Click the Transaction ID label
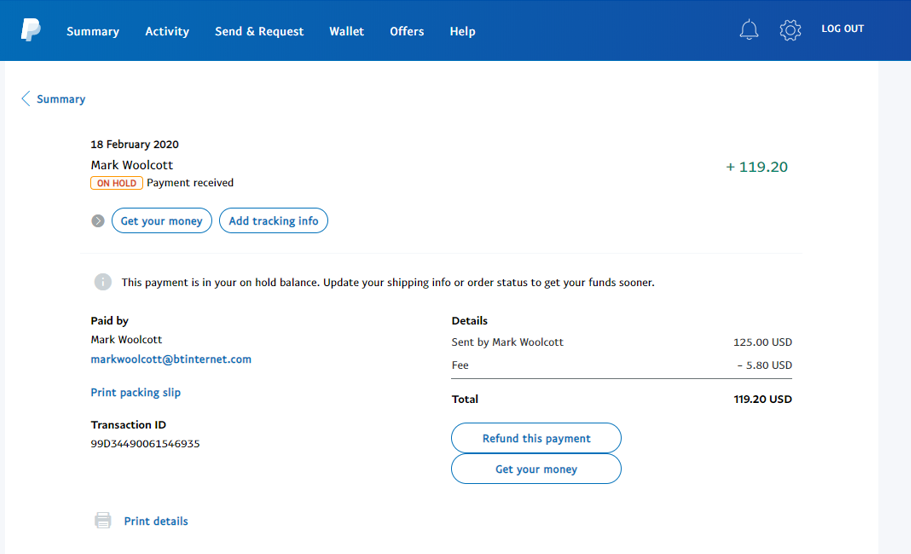911x554 pixels. 128,425
